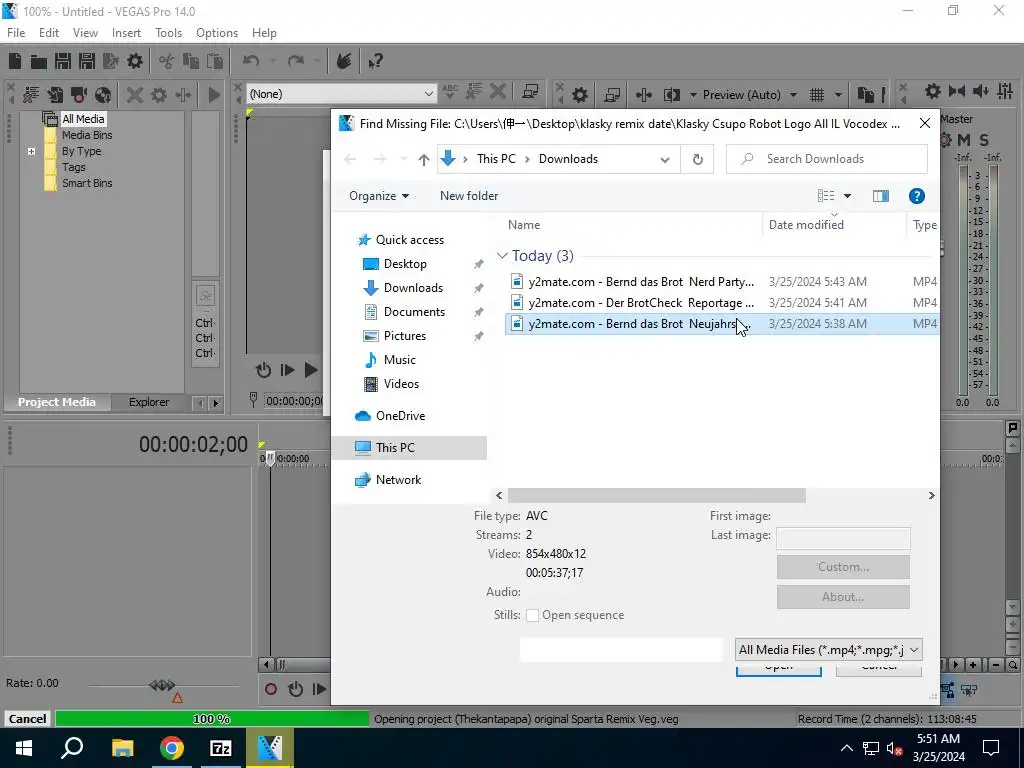Click the Paste clipboard icon

click(x=215, y=61)
